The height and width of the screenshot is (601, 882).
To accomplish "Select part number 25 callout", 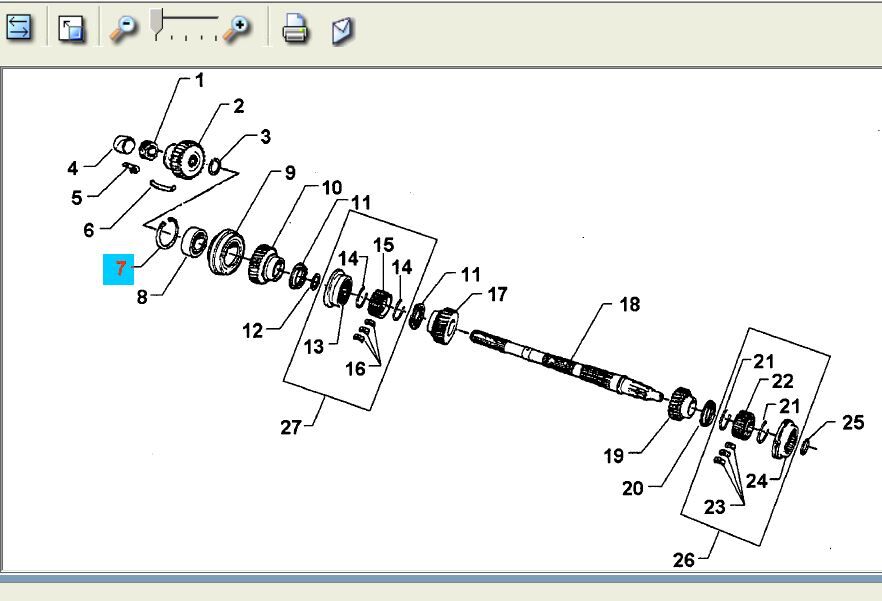I will 852,422.
